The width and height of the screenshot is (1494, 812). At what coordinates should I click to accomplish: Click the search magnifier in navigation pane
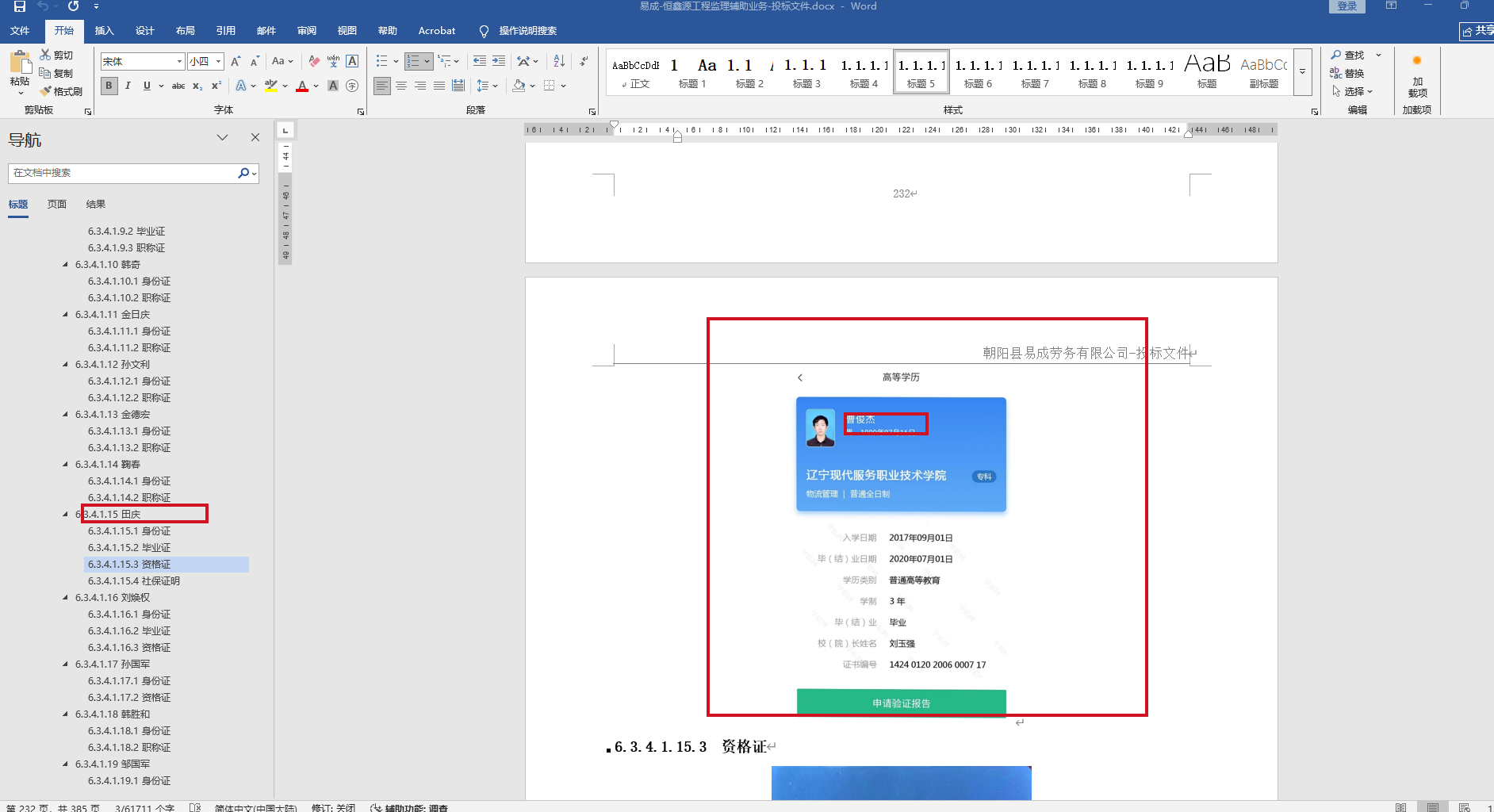click(243, 173)
